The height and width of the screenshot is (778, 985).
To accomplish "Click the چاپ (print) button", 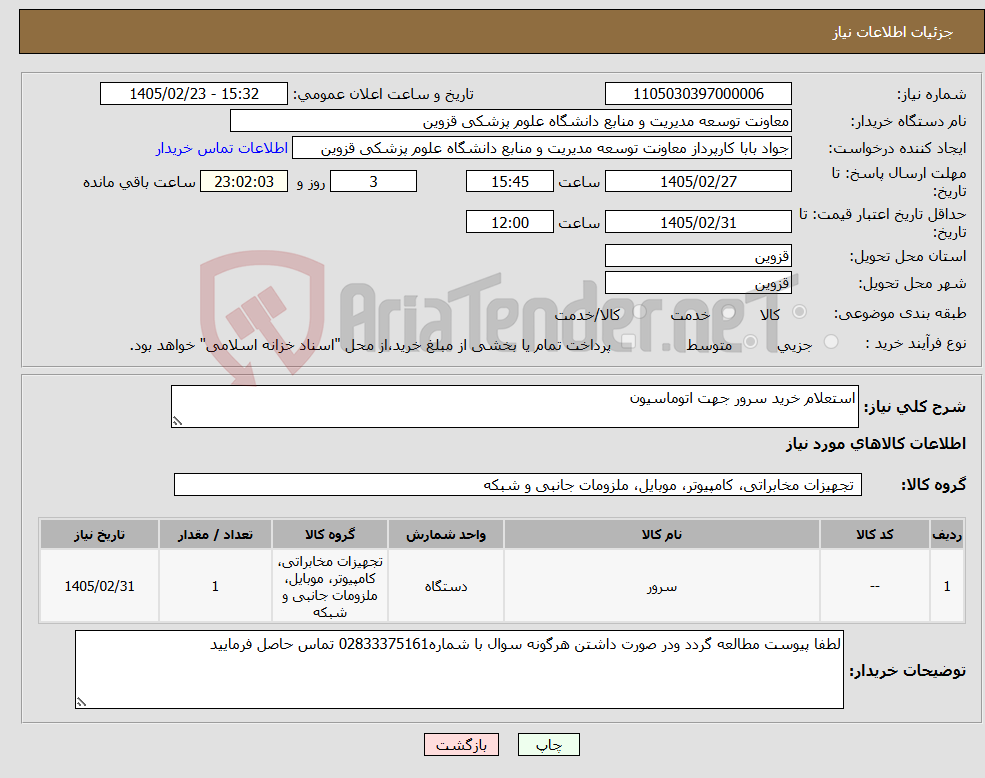I will point(548,745).
